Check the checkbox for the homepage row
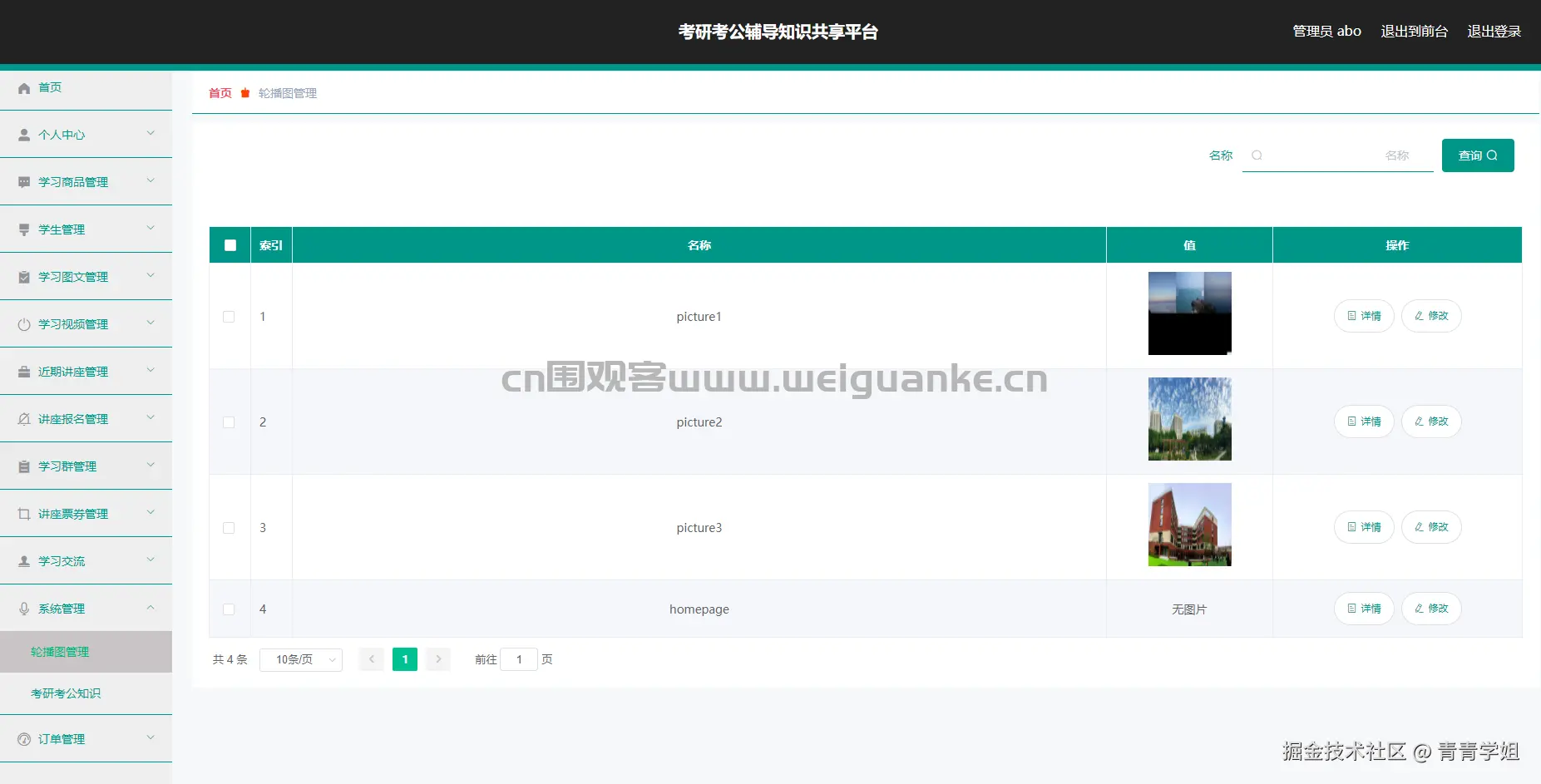Viewport: 1541px width, 784px height. coord(230,609)
